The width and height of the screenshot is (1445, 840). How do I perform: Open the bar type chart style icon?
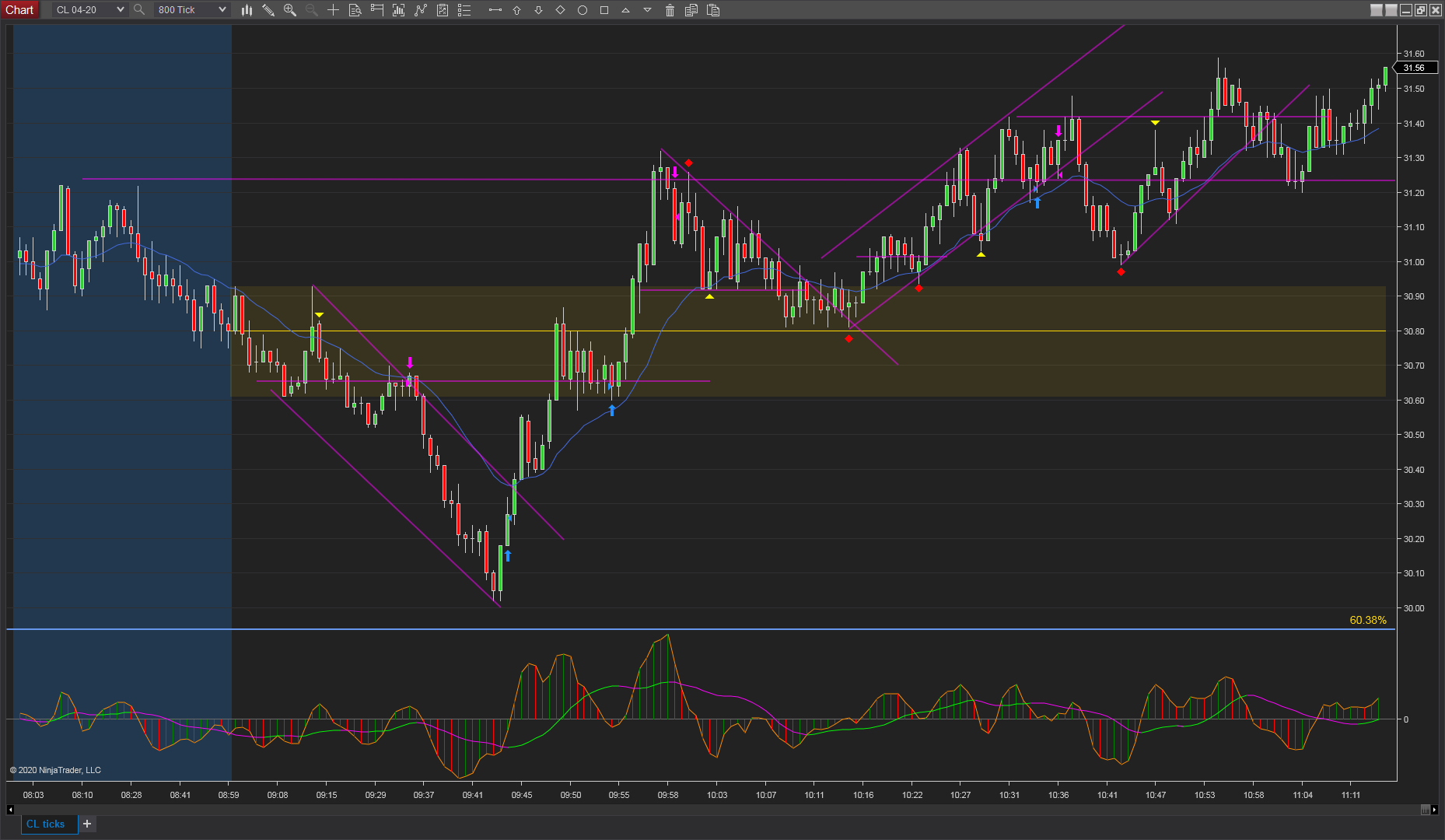pos(247,10)
